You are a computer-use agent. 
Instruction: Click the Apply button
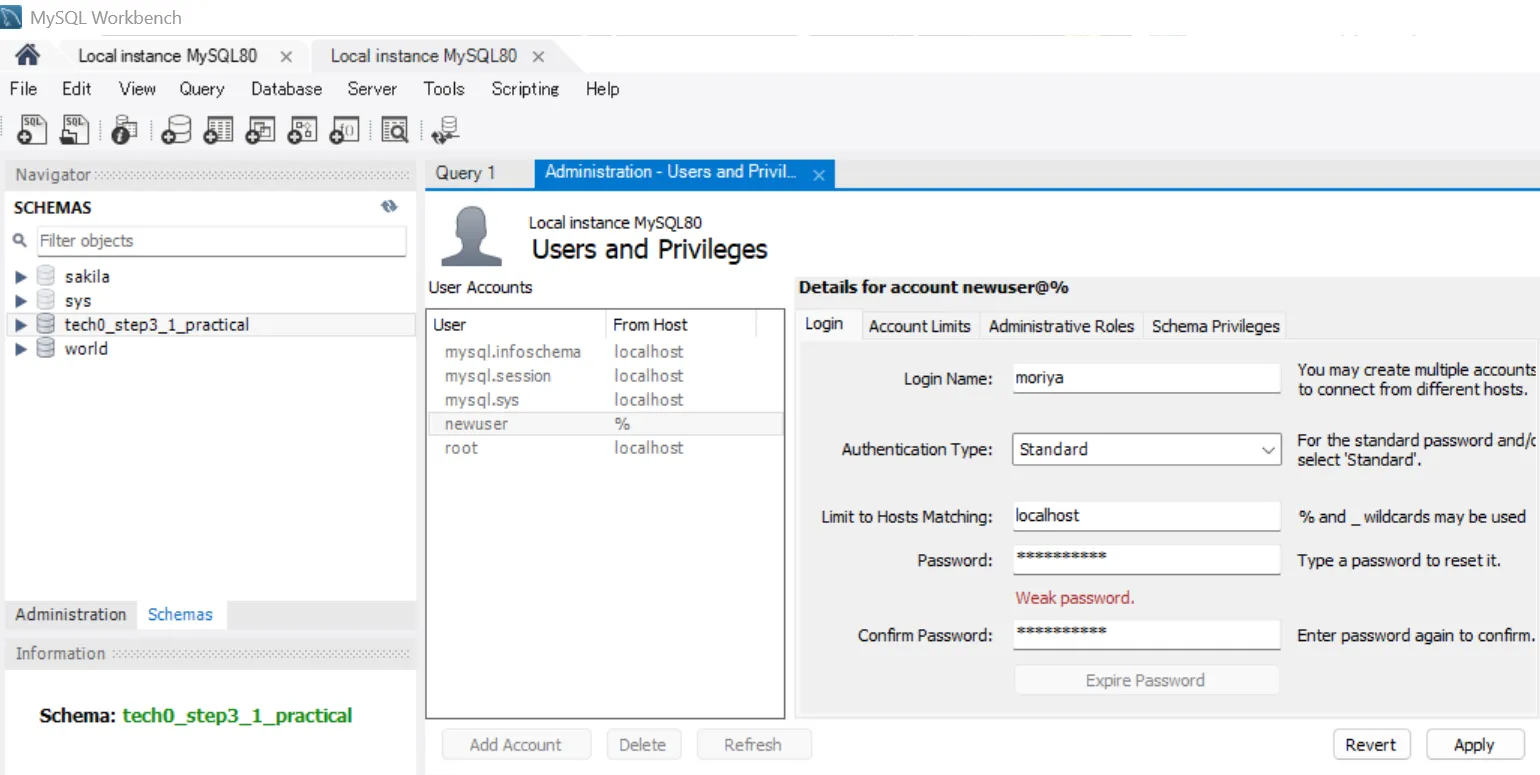1474,745
